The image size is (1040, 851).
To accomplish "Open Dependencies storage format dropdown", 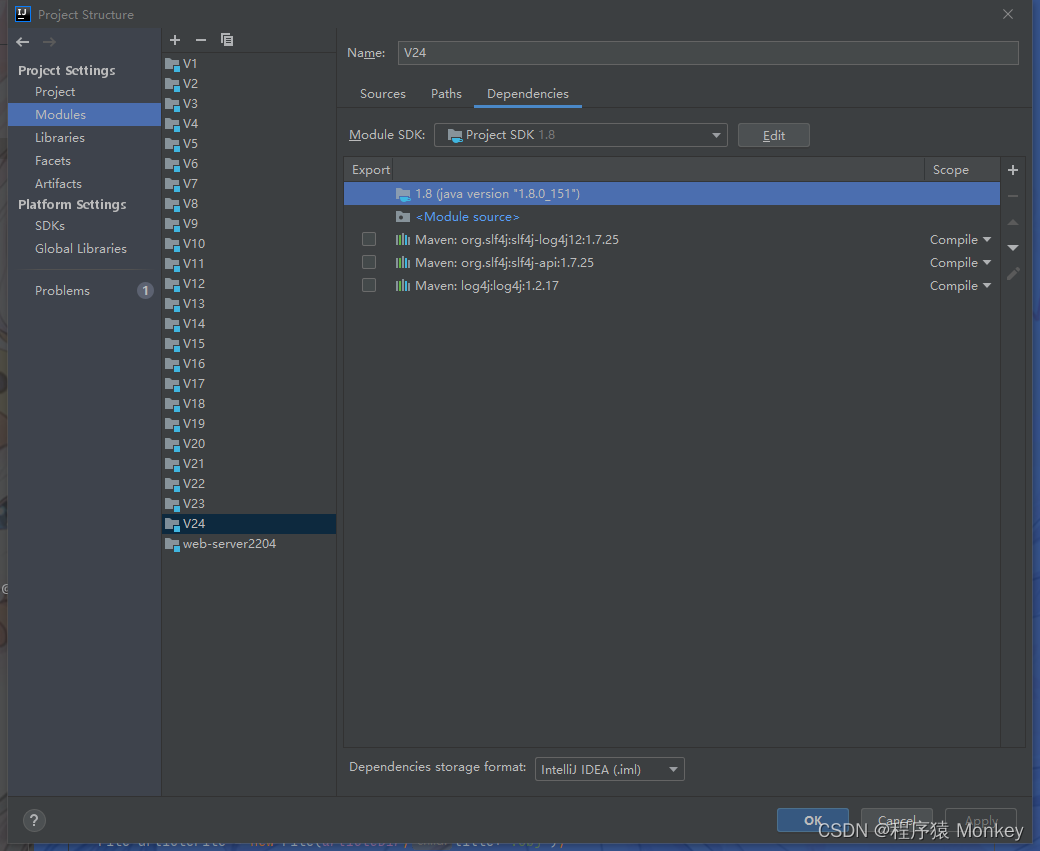I will pos(610,769).
